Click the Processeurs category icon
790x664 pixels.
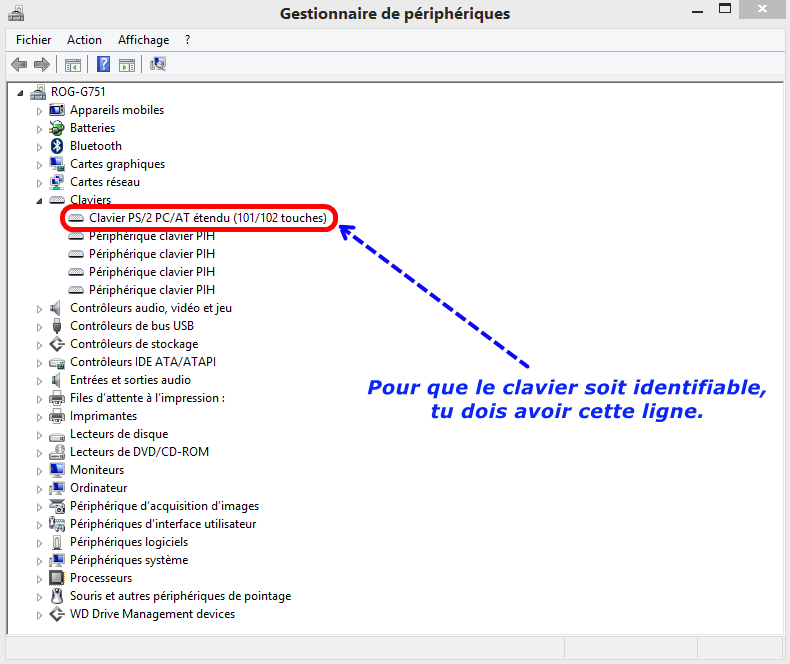[57, 578]
